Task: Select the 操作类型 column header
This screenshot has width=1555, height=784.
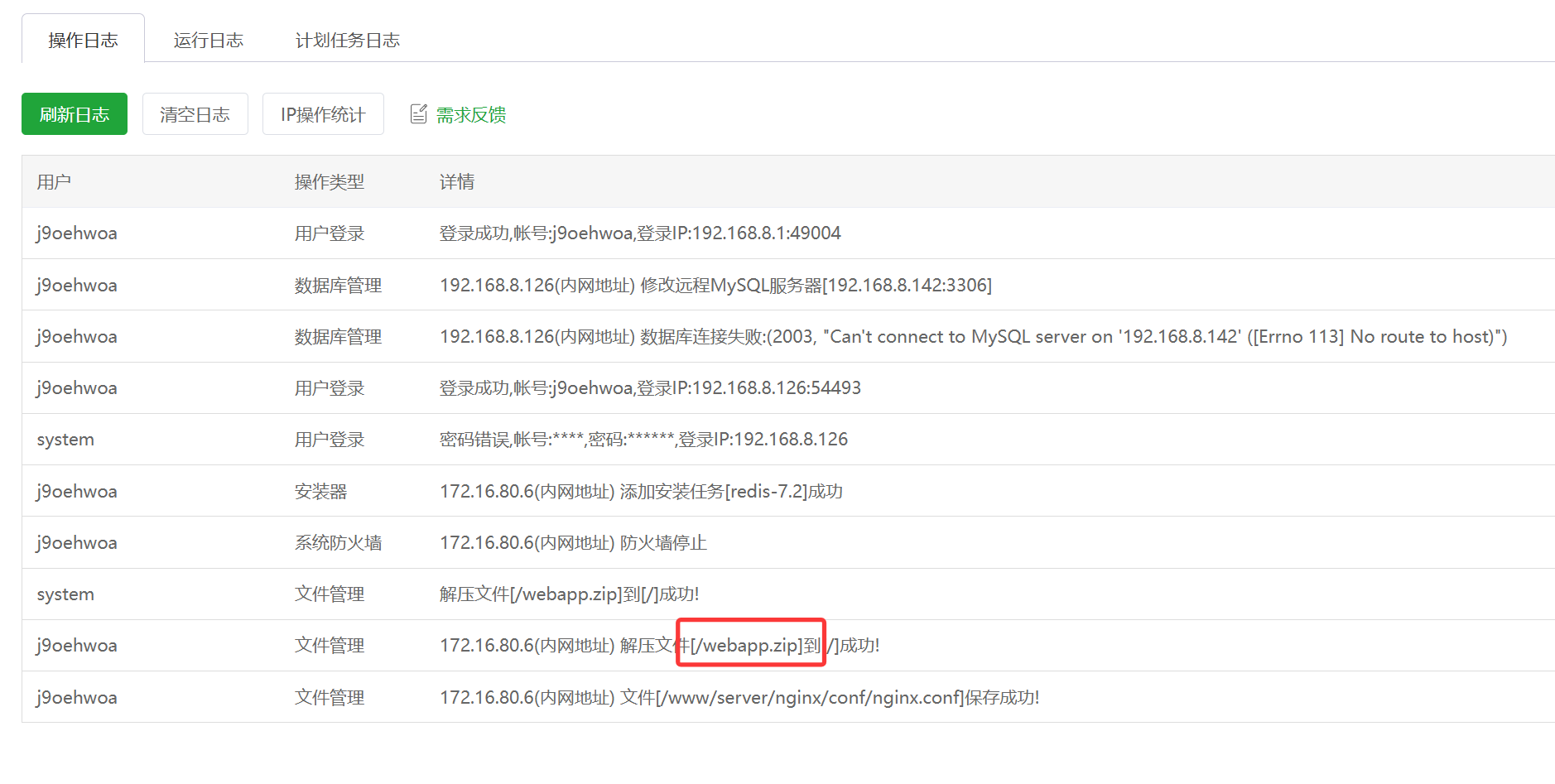Action: click(x=330, y=182)
